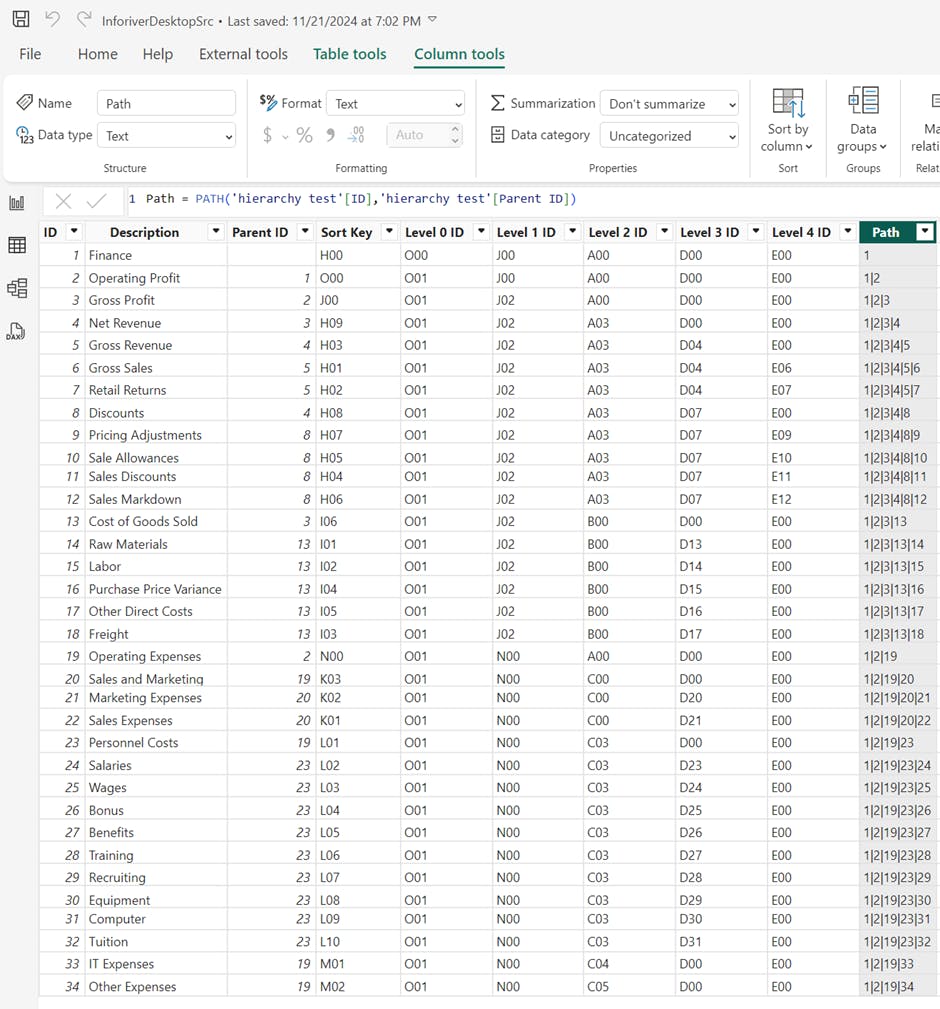Commit formula with the checkmark icon

coord(97,201)
